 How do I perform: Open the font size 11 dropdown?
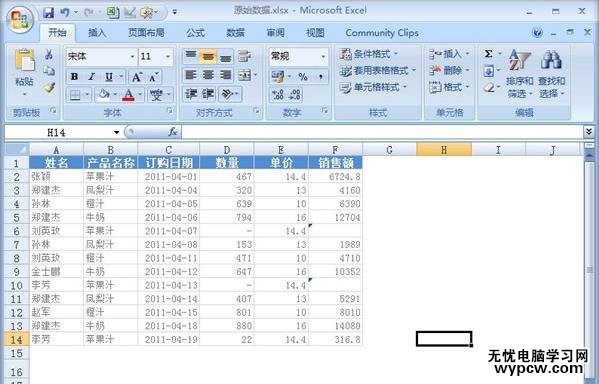168,57
